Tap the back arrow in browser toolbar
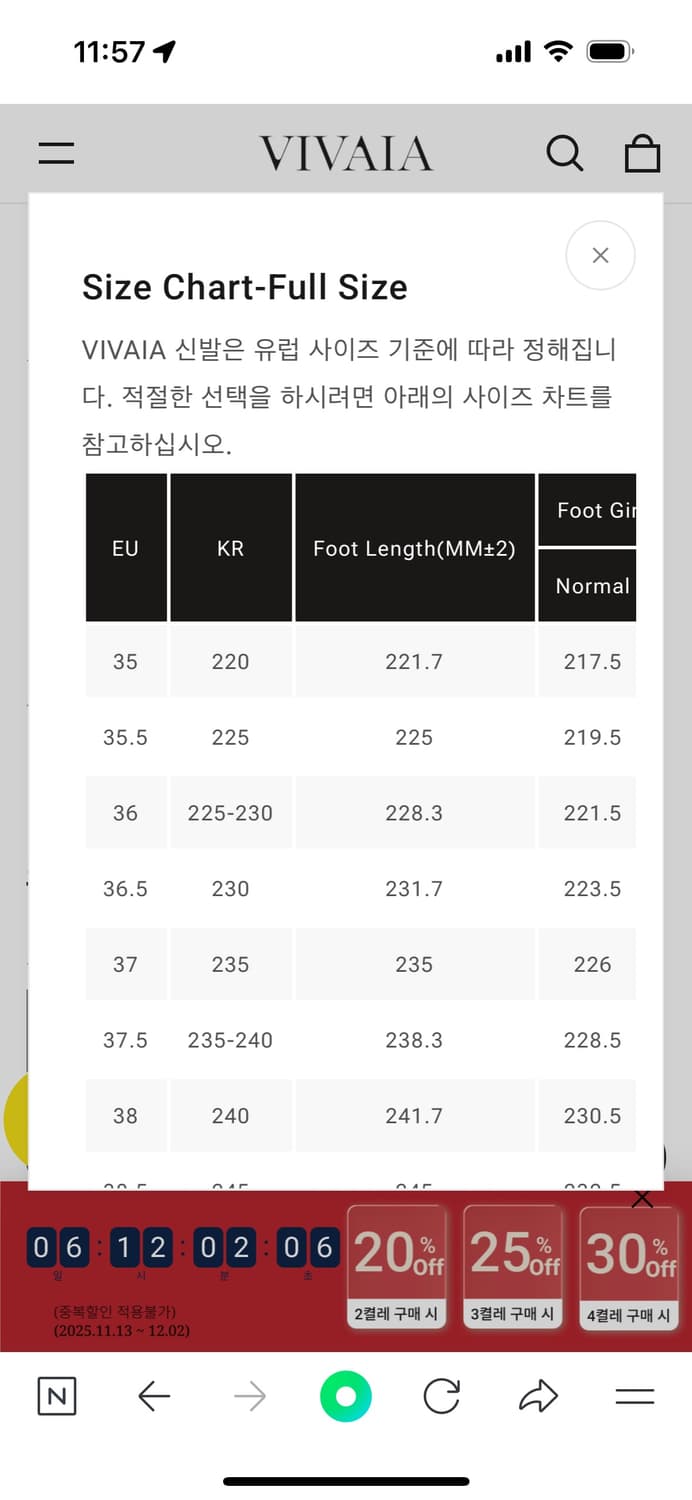Viewport: 692px width, 1500px height. [153, 1397]
